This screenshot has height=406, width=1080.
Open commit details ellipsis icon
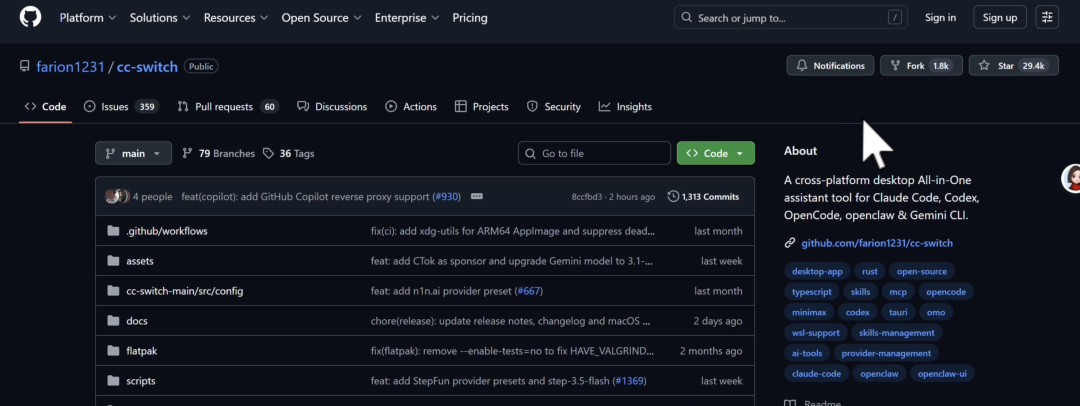pos(476,197)
